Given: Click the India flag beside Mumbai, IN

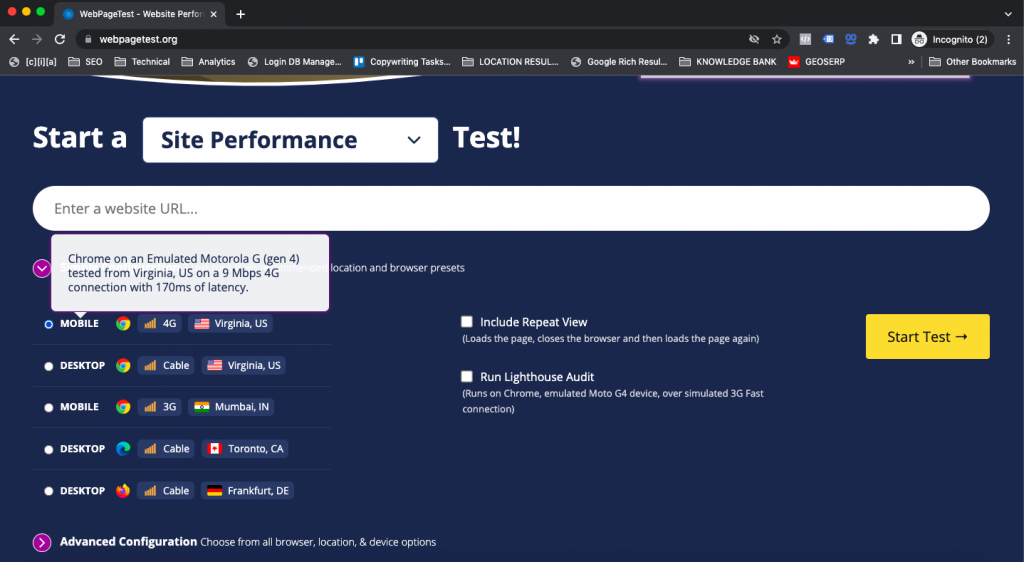Looking at the screenshot, I should tap(201, 407).
